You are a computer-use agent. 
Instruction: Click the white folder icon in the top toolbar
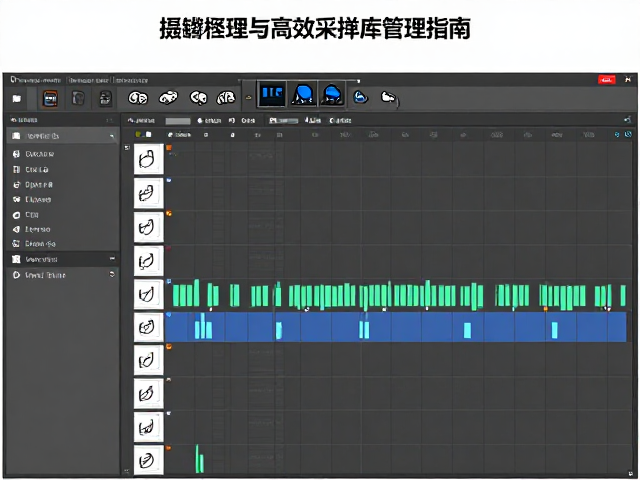tap(17, 99)
